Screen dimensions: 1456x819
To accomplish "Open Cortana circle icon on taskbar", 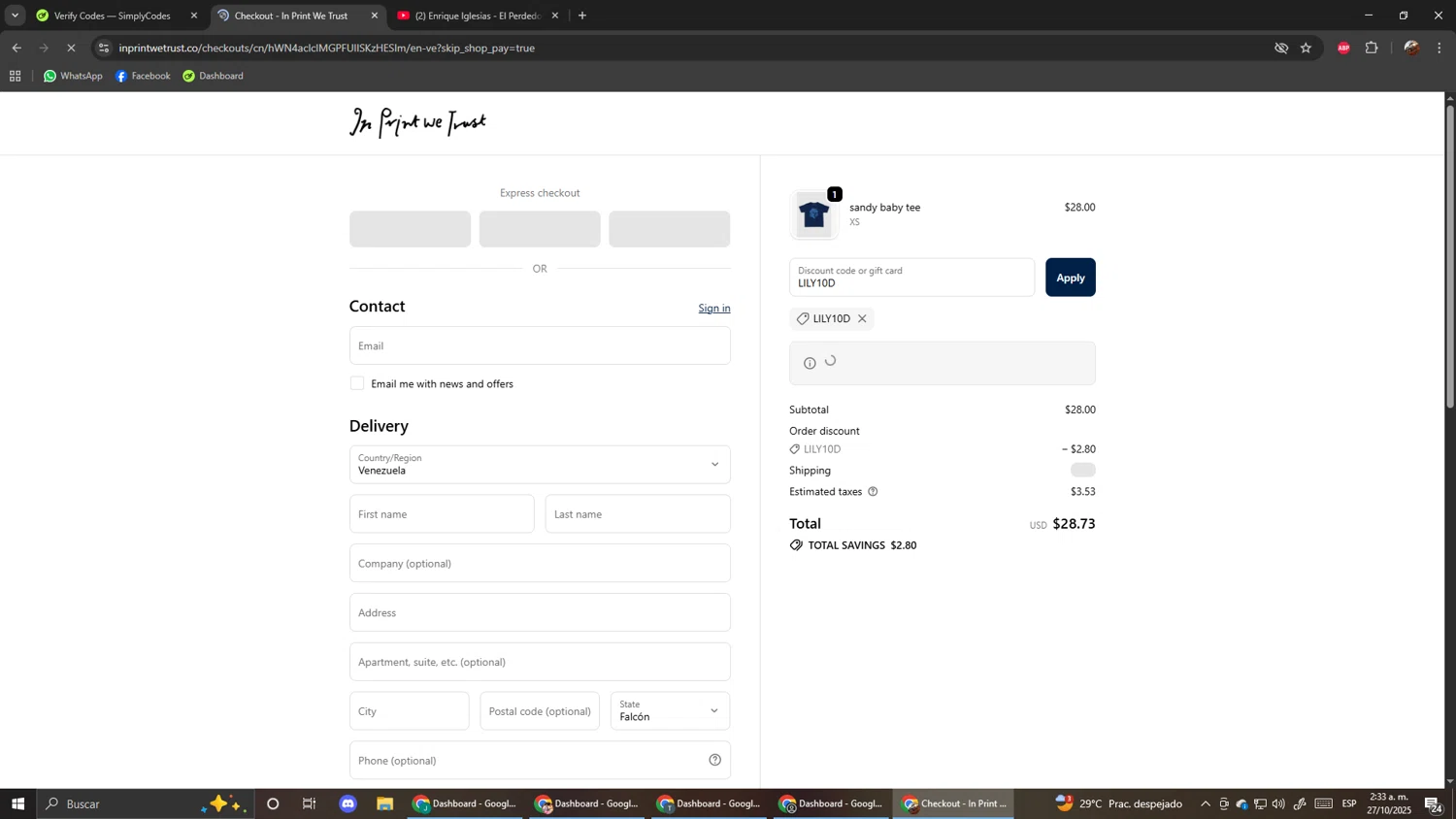I will click(x=273, y=803).
